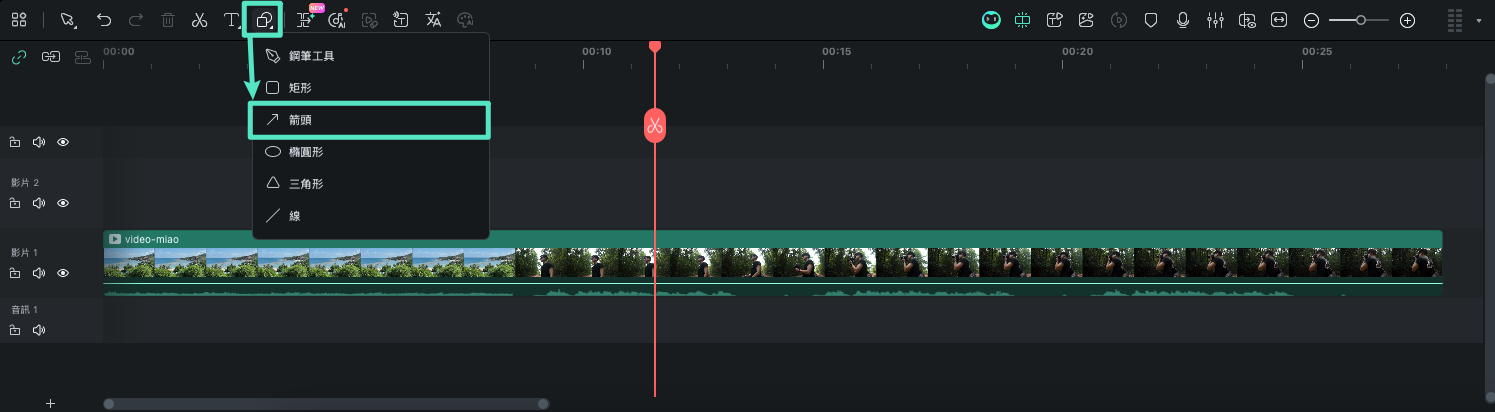Open the shape tool dropdown in toolbar
This screenshot has height=412, width=1495.
point(264,20)
